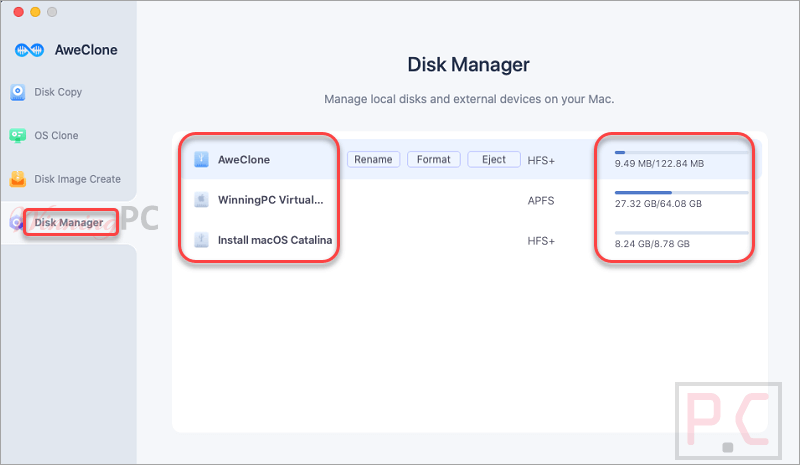Click the AweClone volume drive icon
Viewport: 800px width, 465px height.
click(202, 159)
